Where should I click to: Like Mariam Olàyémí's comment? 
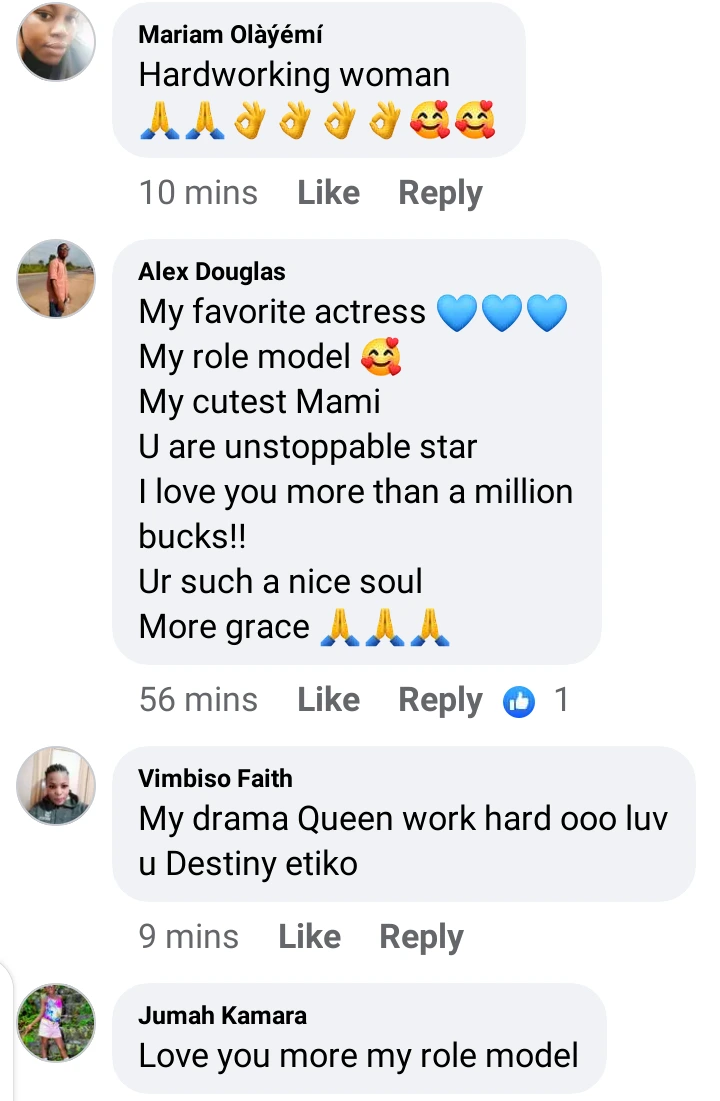coord(328,193)
